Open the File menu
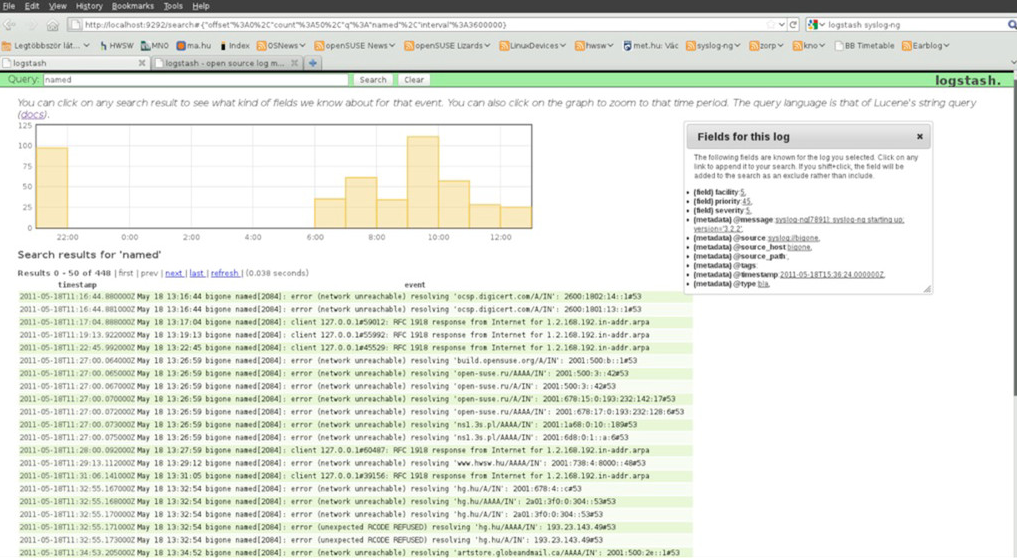The image size is (1017, 558). [x=8, y=6]
